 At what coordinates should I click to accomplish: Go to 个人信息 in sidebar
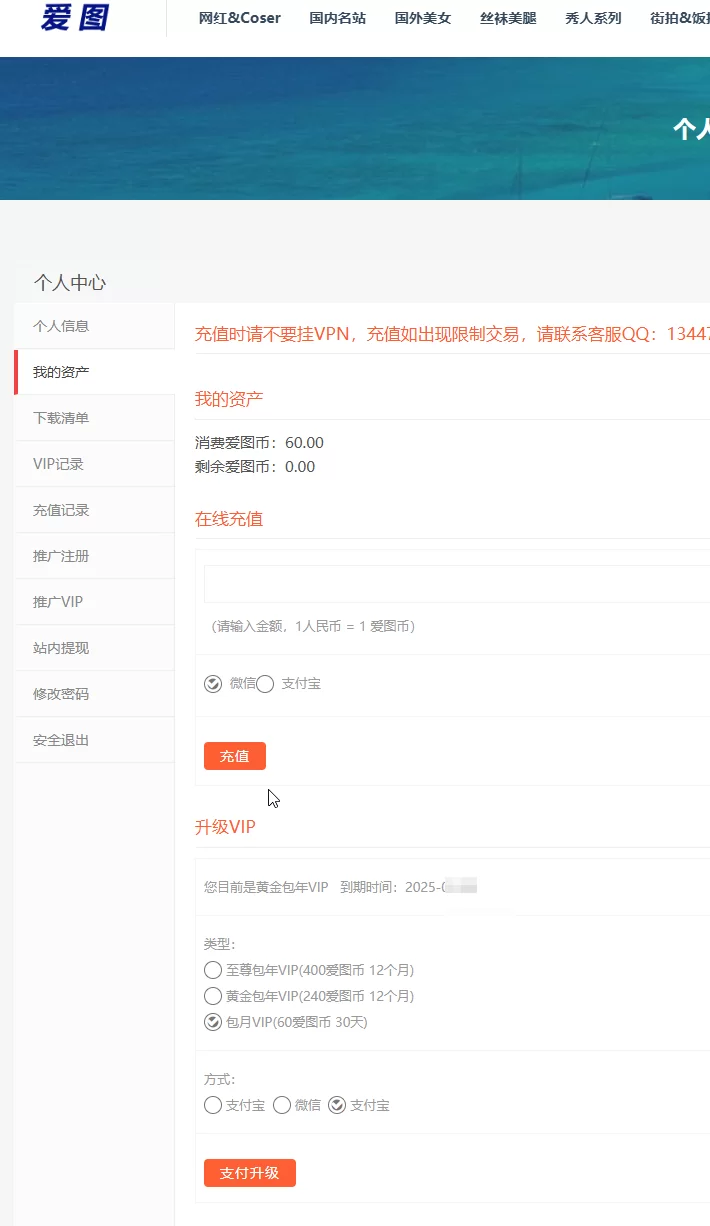pos(94,326)
